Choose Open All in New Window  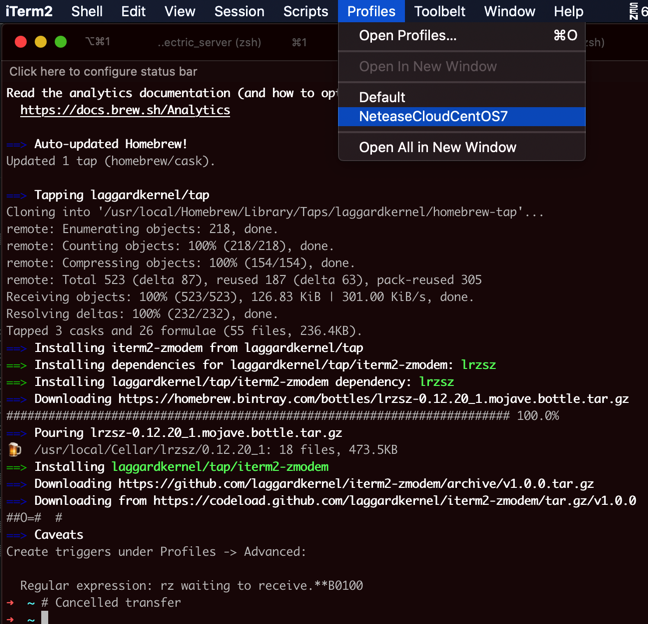pyautogui.click(x=462, y=147)
